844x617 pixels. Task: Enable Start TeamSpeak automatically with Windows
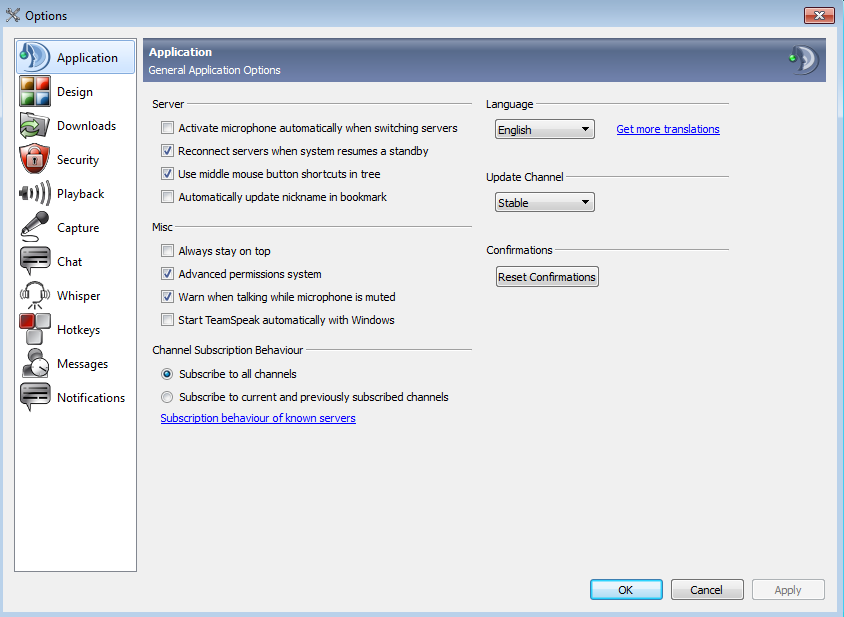click(167, 320)
